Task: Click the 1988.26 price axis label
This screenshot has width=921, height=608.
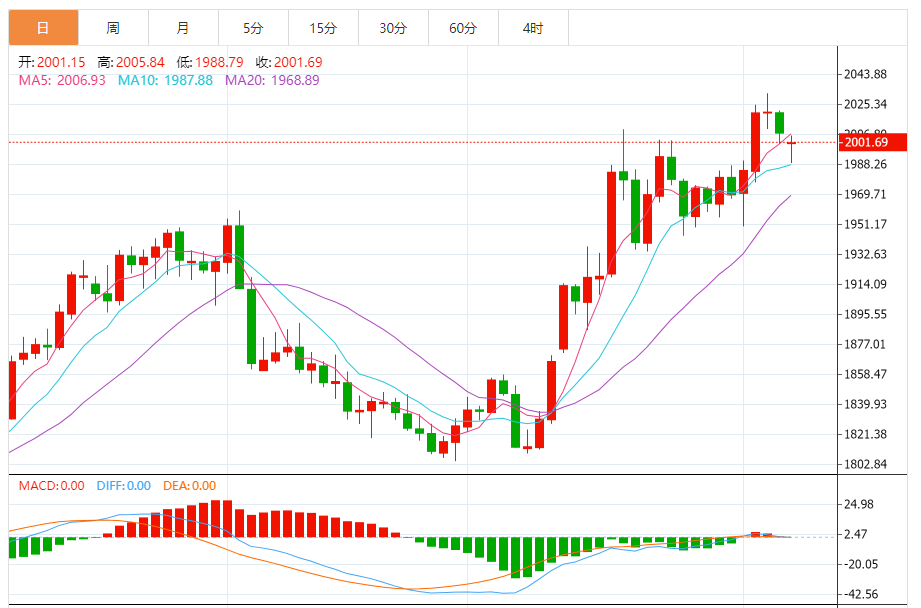Action: [x=865, y=164]
